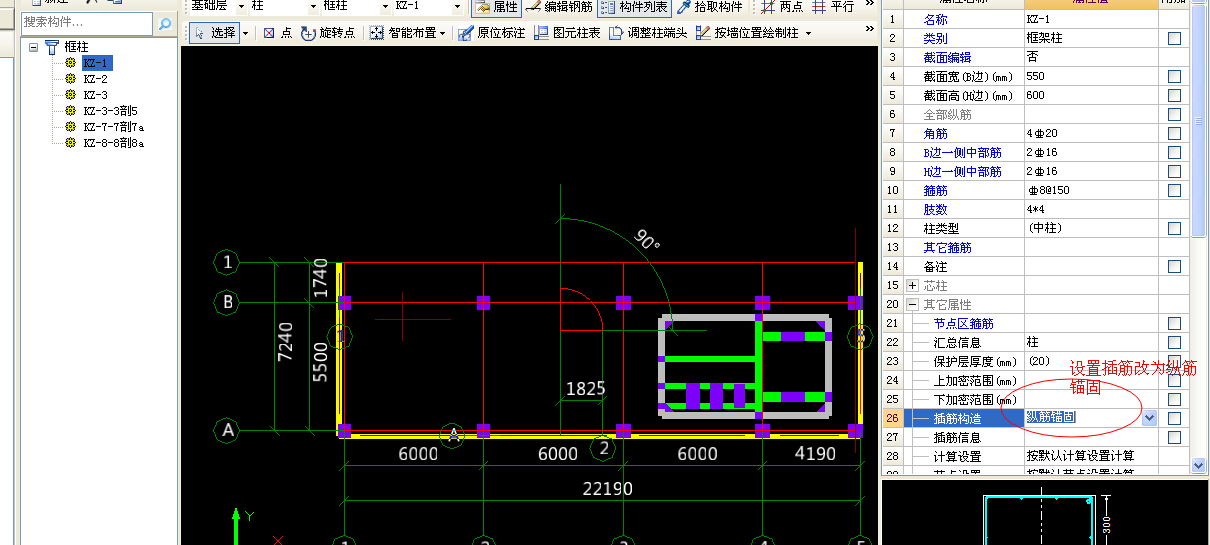Screen dimensions: 1210x545
Task: Click 调整柱端头 adjust column end tool
Action: coord(647,33)
